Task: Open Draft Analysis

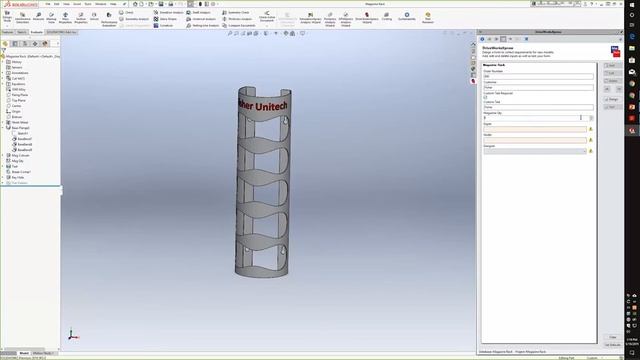Action: click(x=198, y=13)
